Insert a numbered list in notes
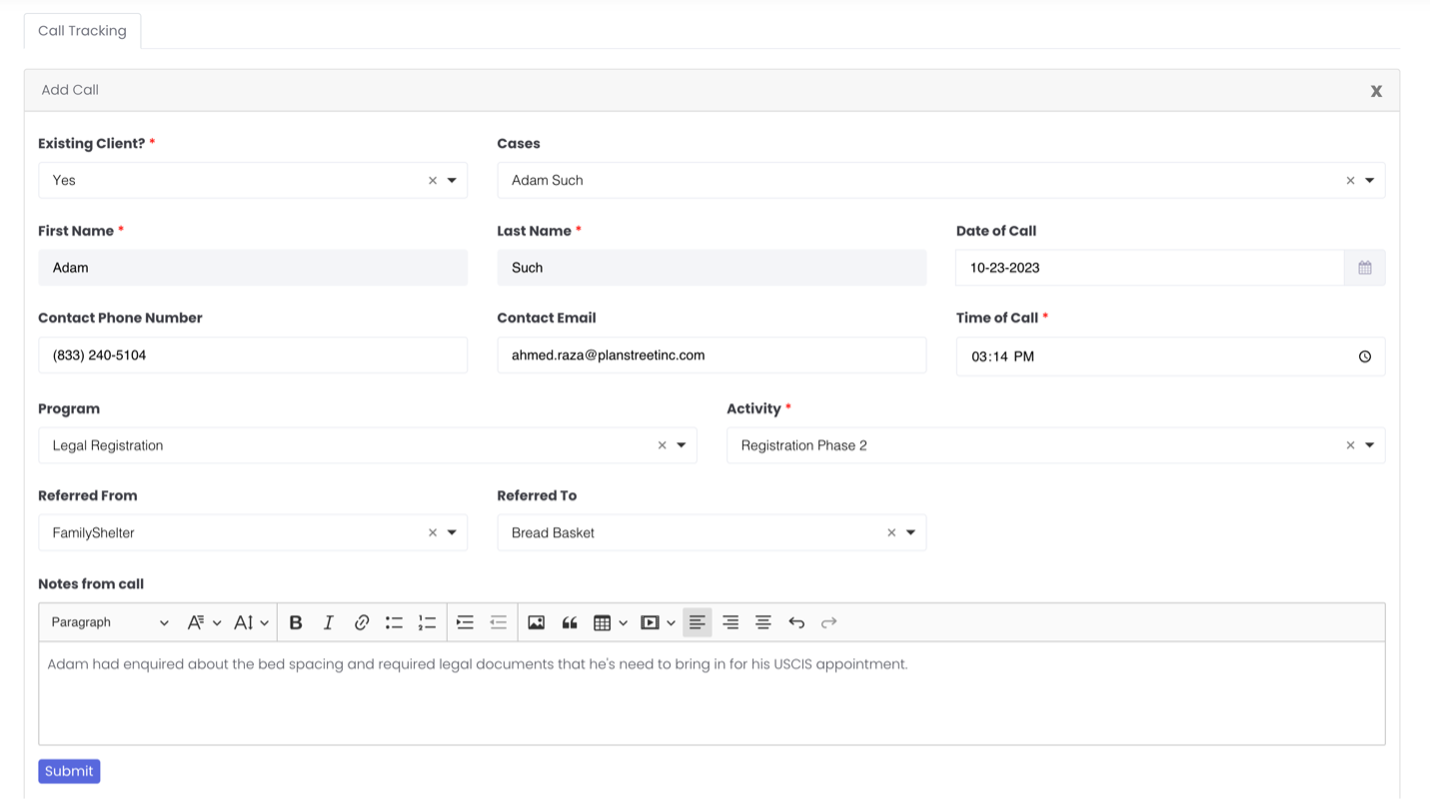 427,622
